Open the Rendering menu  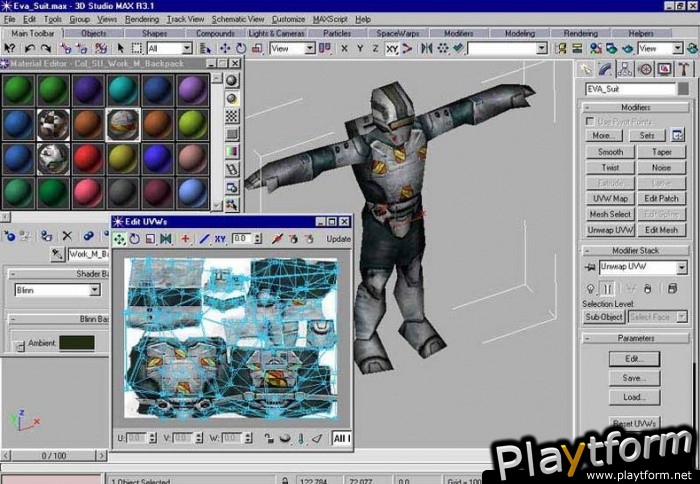[x=142, y=19]
